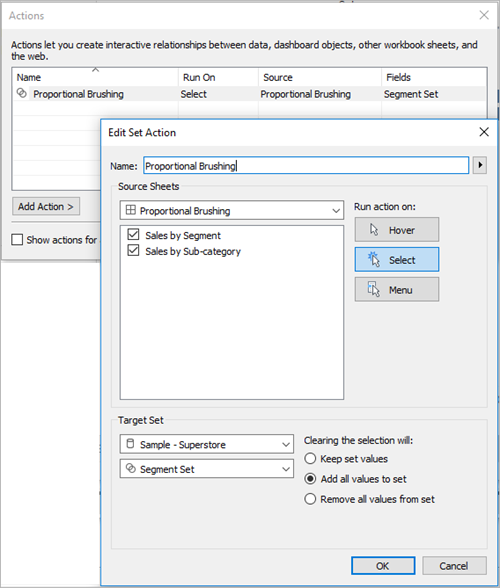500x588 pixels.
Task: Click the set icon beside Segment Set
Action: 130,468
